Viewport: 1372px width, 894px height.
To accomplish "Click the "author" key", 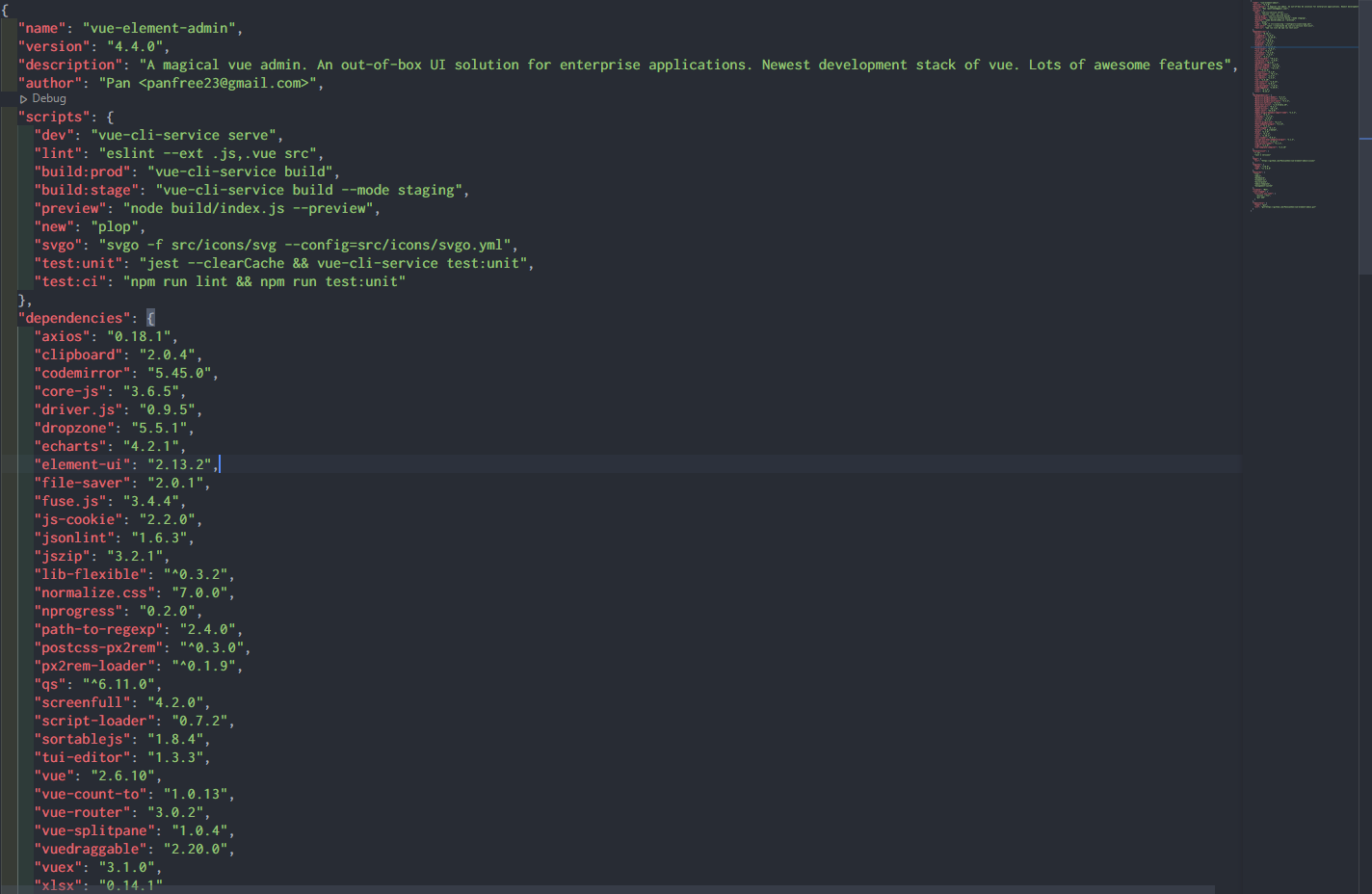I will tap(50, 83).
